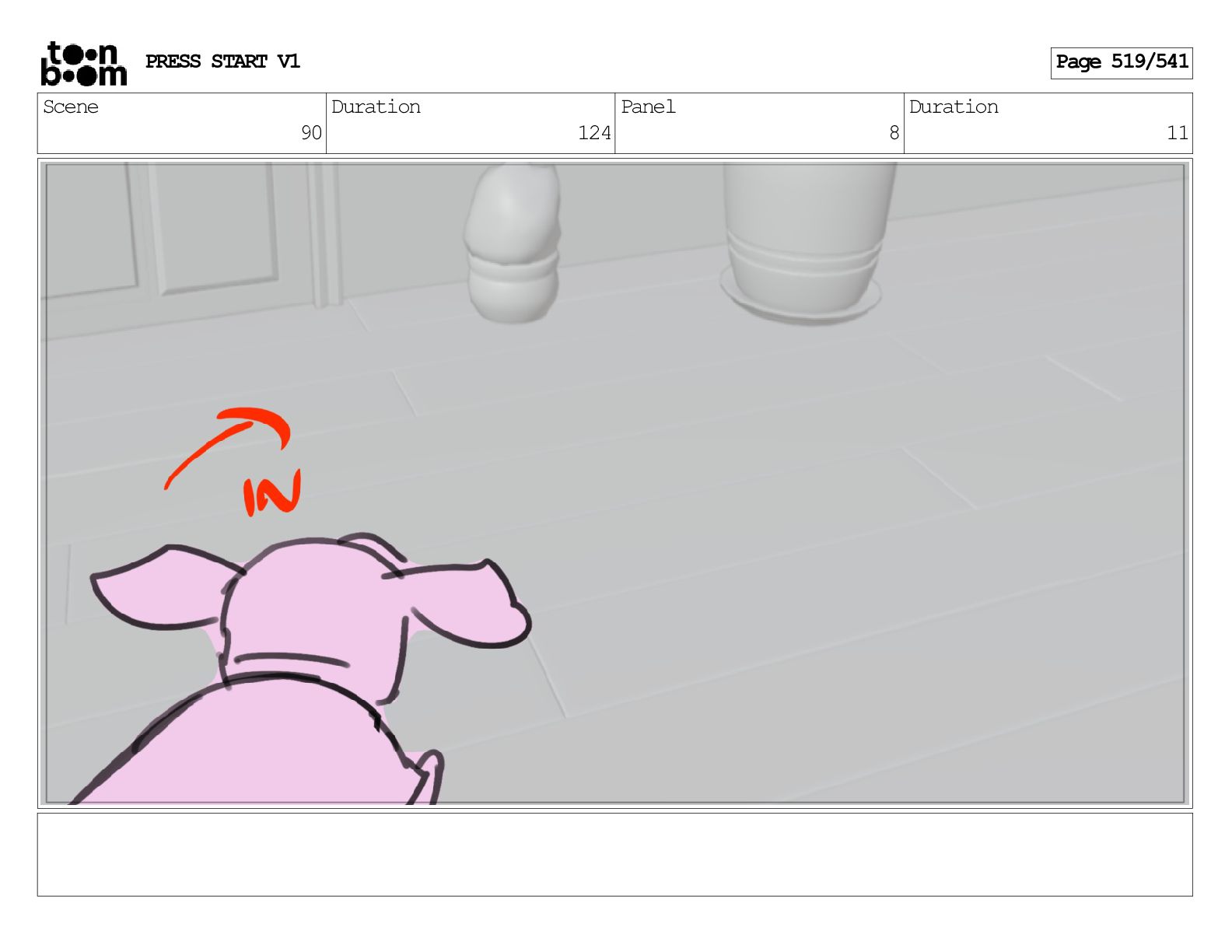Click the Page 519/541 indicator
The height and width of the screenshot is (952, 1232).
click(x=1121, y=63)
